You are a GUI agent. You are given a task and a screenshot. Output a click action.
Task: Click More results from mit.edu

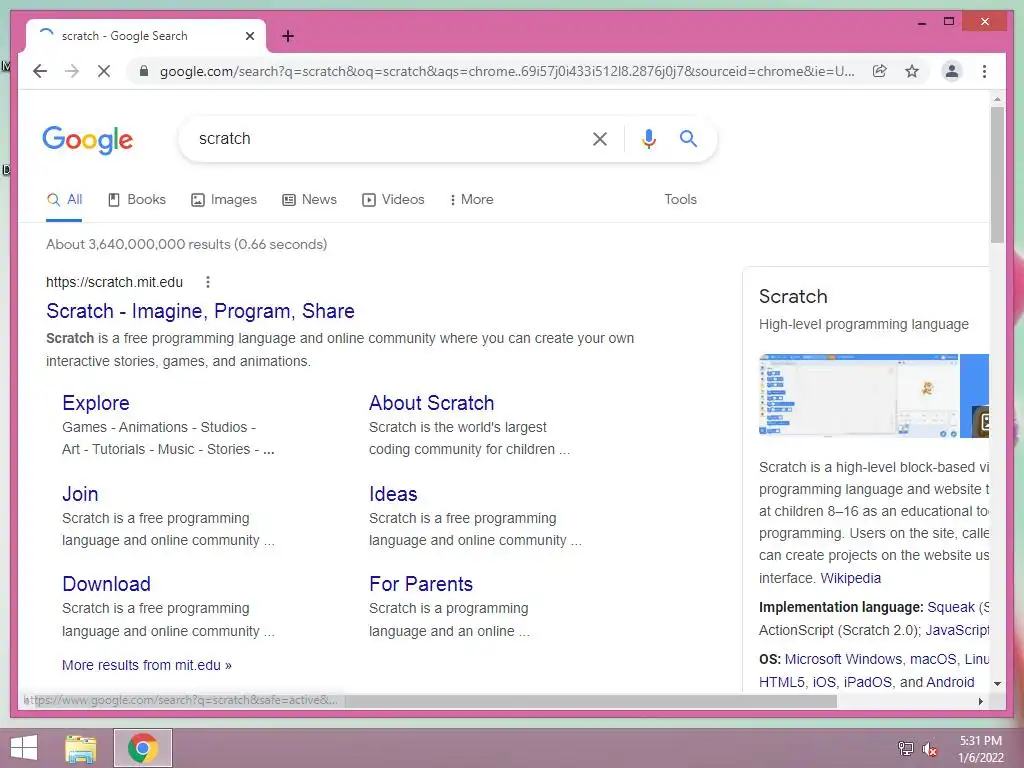147,665
